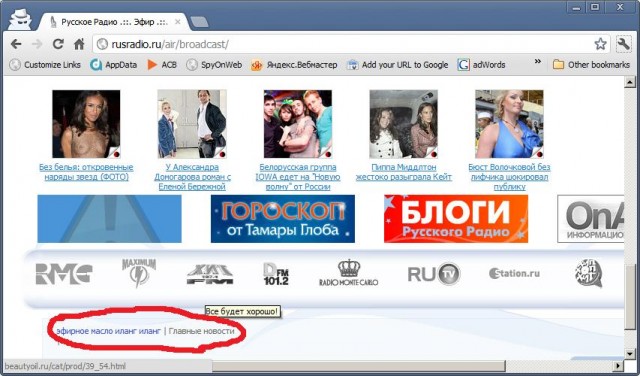Open thumbnail of the IOWA group

pos(298,124)
